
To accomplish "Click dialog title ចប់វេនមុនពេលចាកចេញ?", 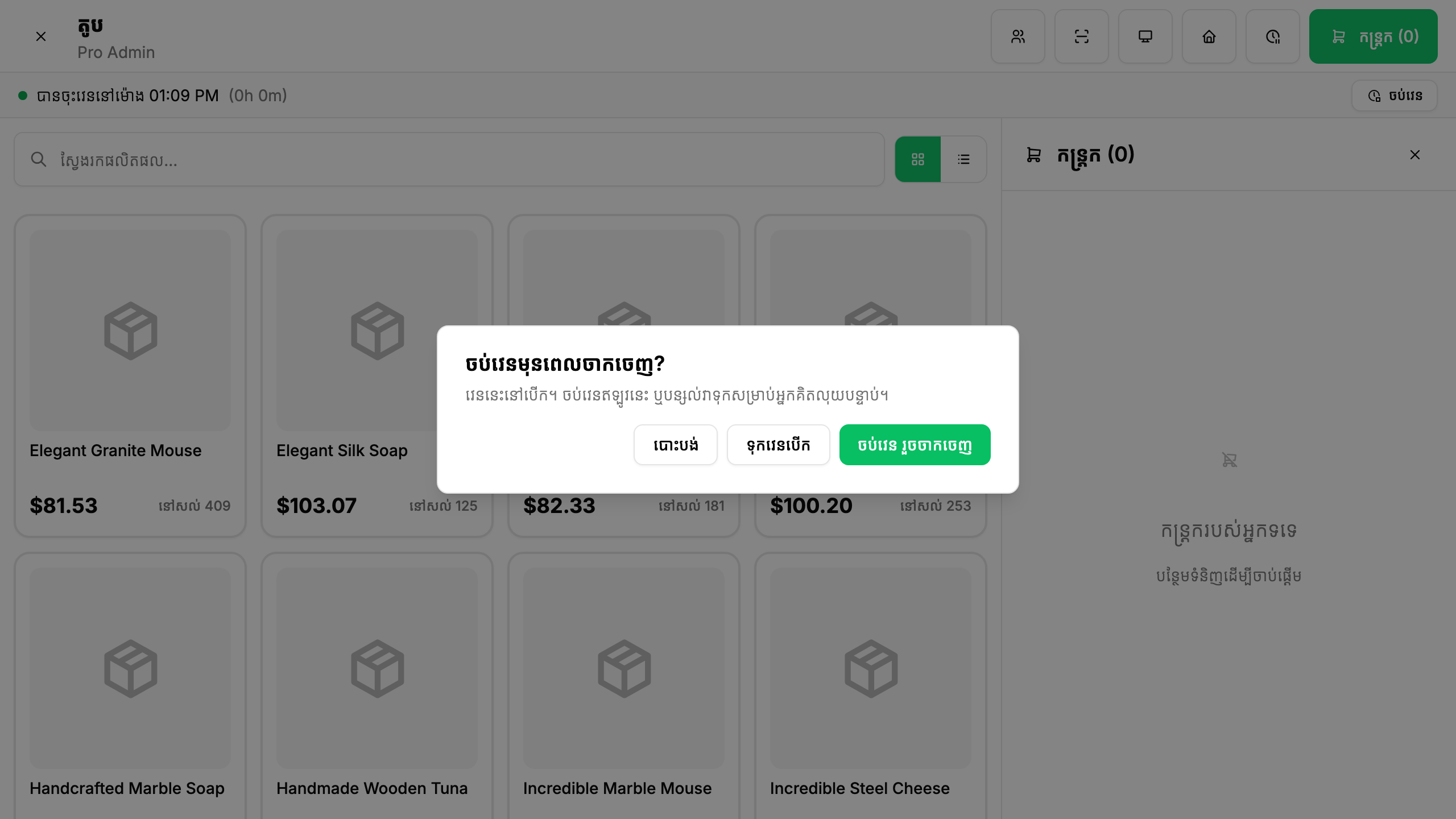I will [565, 364].
